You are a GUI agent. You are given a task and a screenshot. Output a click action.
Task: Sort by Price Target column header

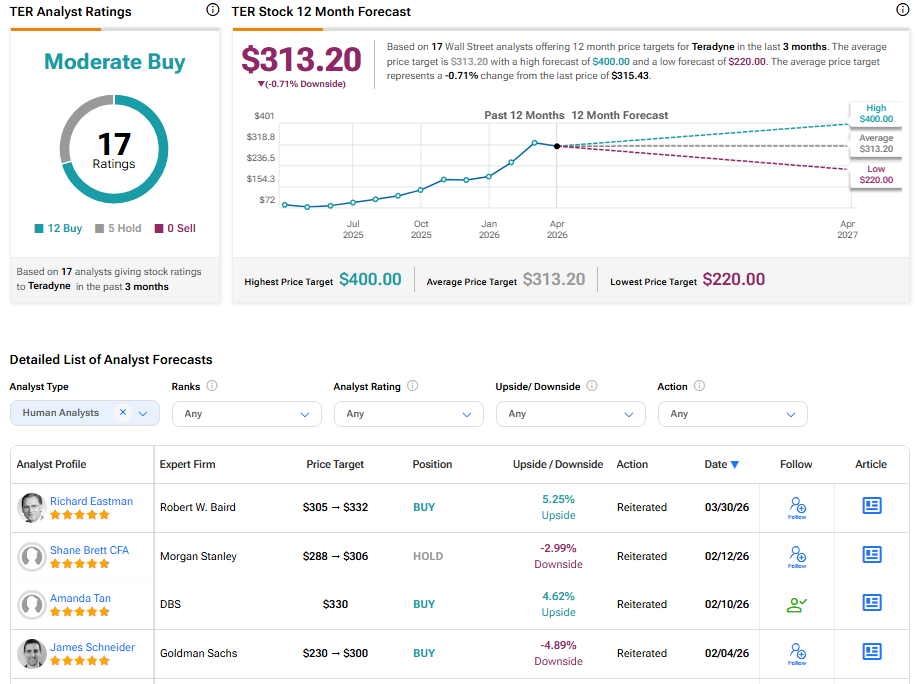335,464
